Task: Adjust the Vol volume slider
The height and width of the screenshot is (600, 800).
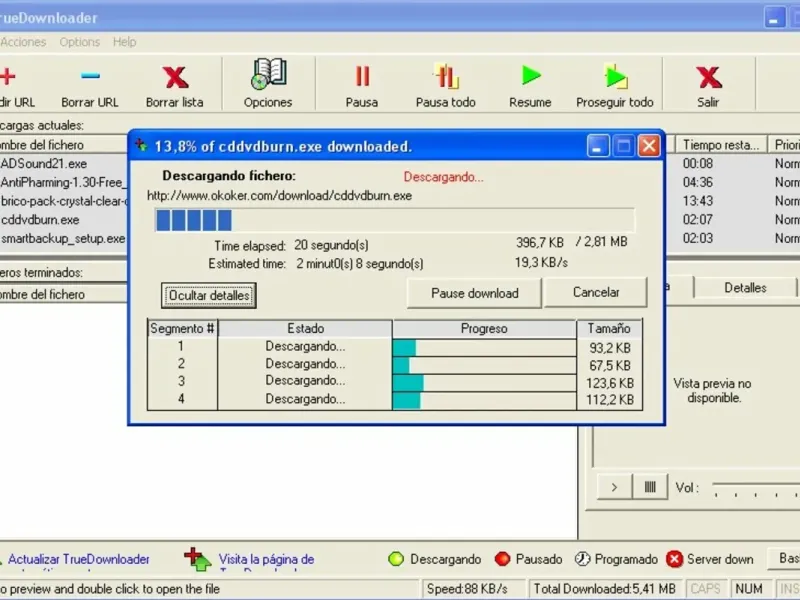Action: point(756,488)
